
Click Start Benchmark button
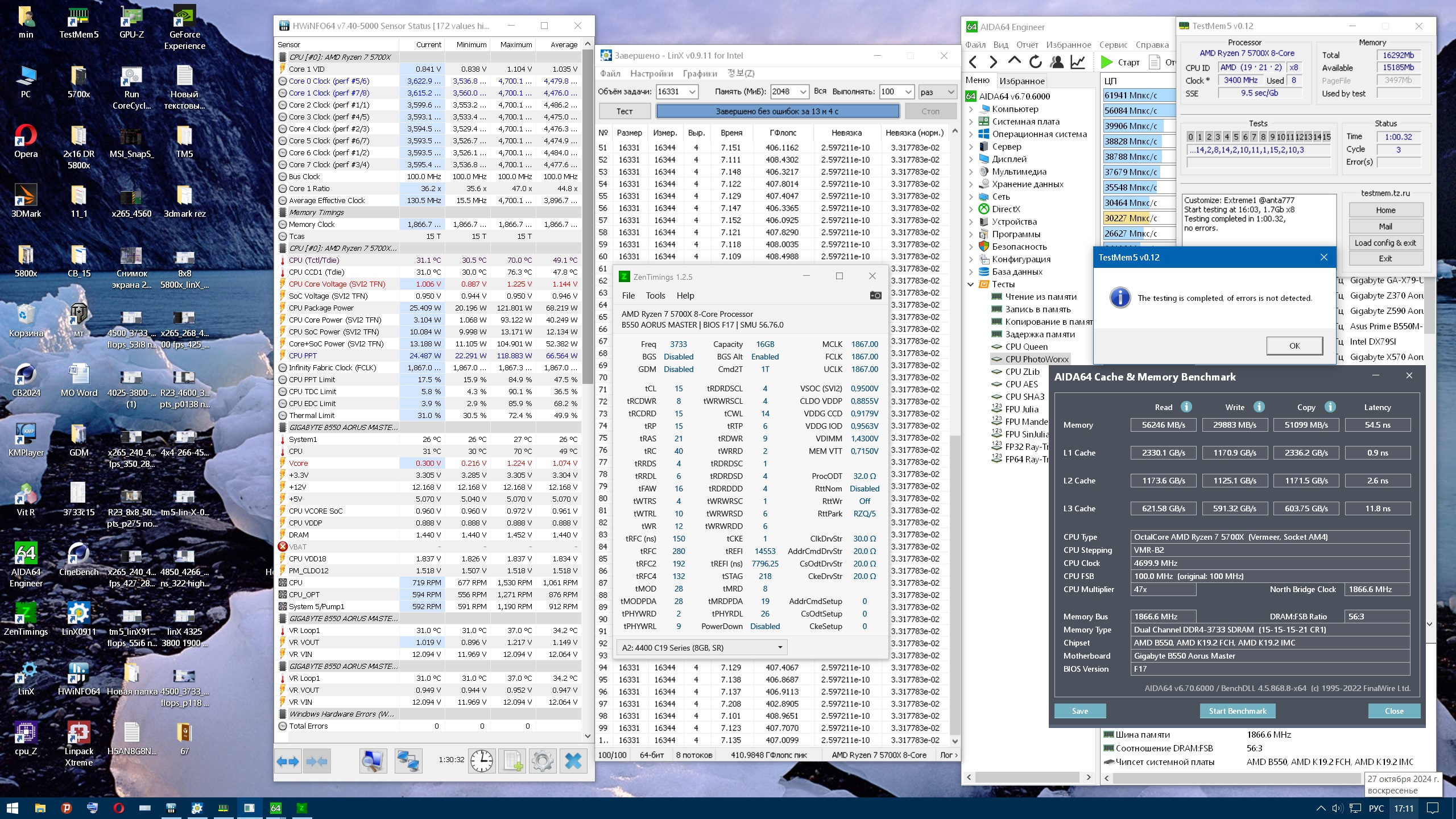point(1238,711)
